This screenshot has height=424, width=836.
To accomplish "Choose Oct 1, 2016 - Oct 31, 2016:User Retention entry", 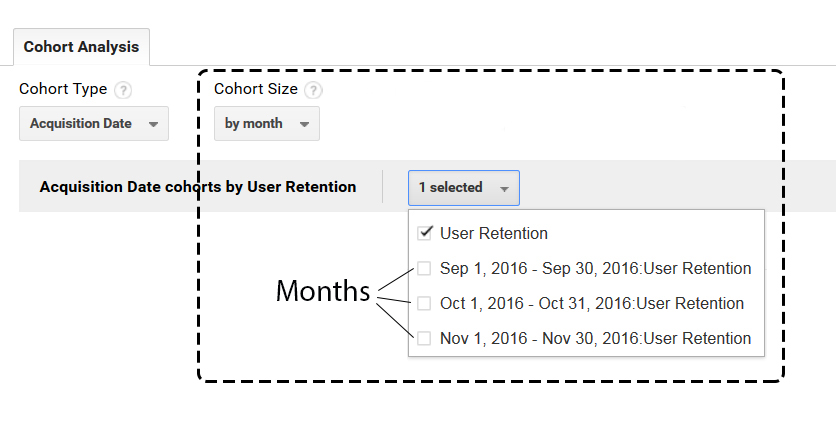I will pos(592,303).
